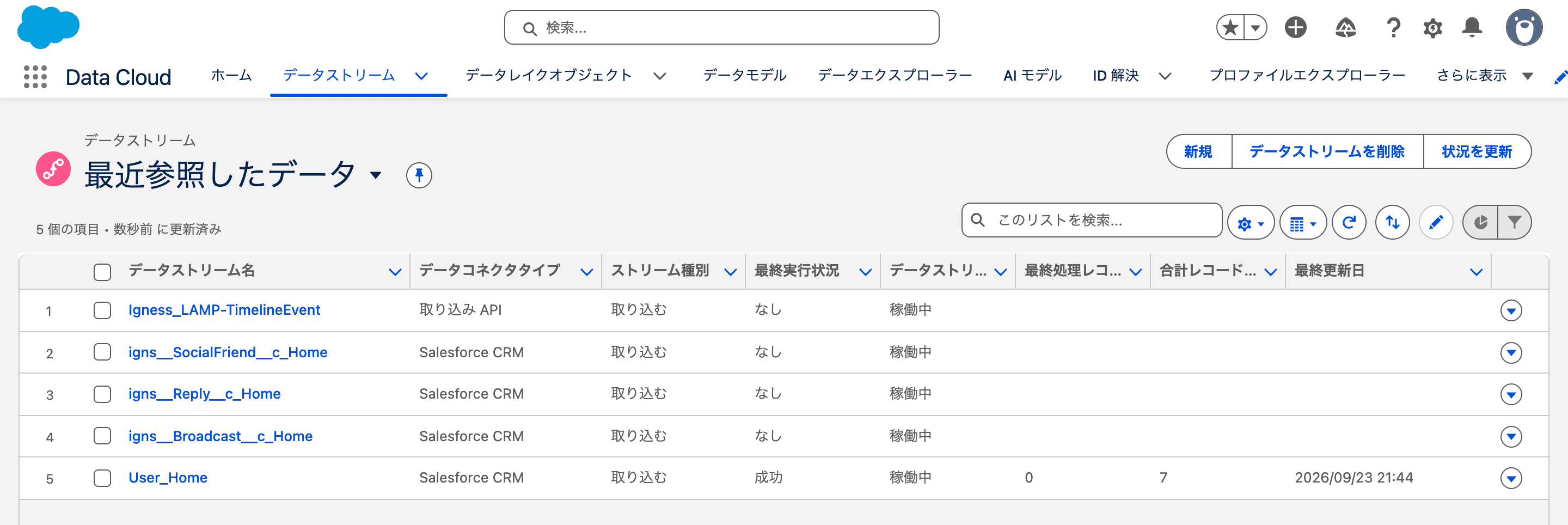Open row actions for igns__SocialFriend__c_Home
Screen dimensions: 1568x525
1511,353
